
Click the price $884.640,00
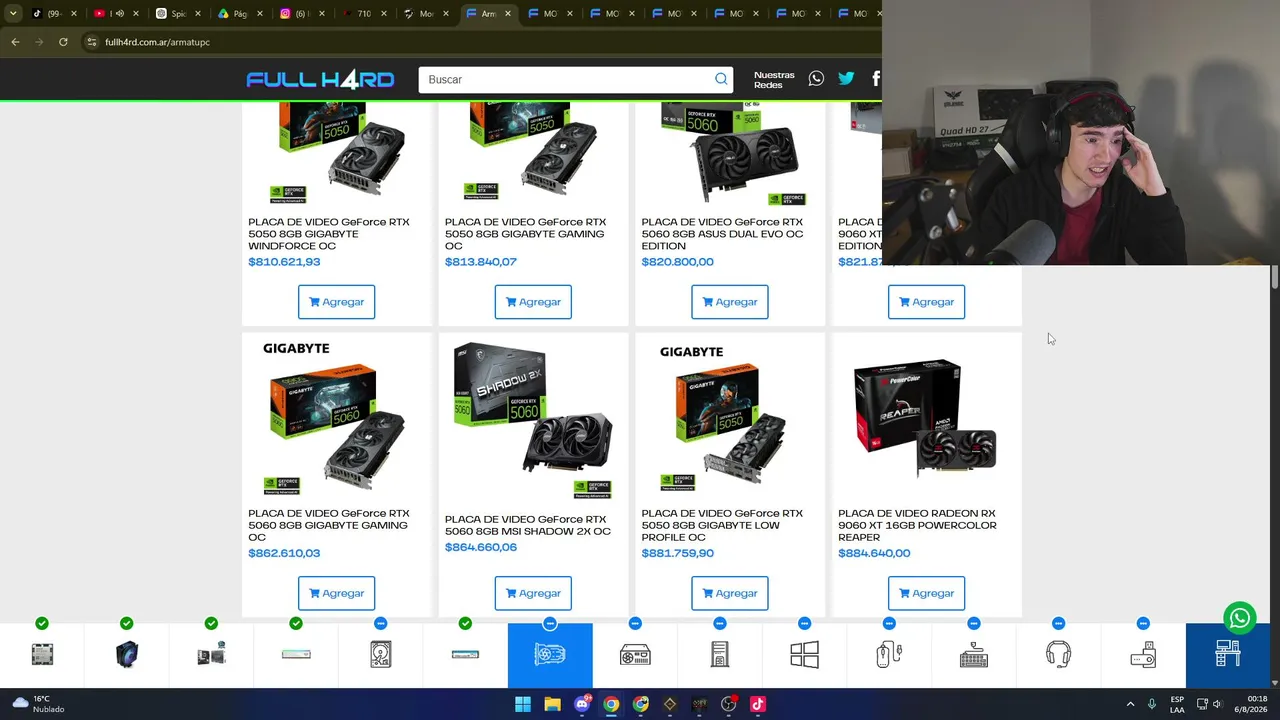[874, 553]
